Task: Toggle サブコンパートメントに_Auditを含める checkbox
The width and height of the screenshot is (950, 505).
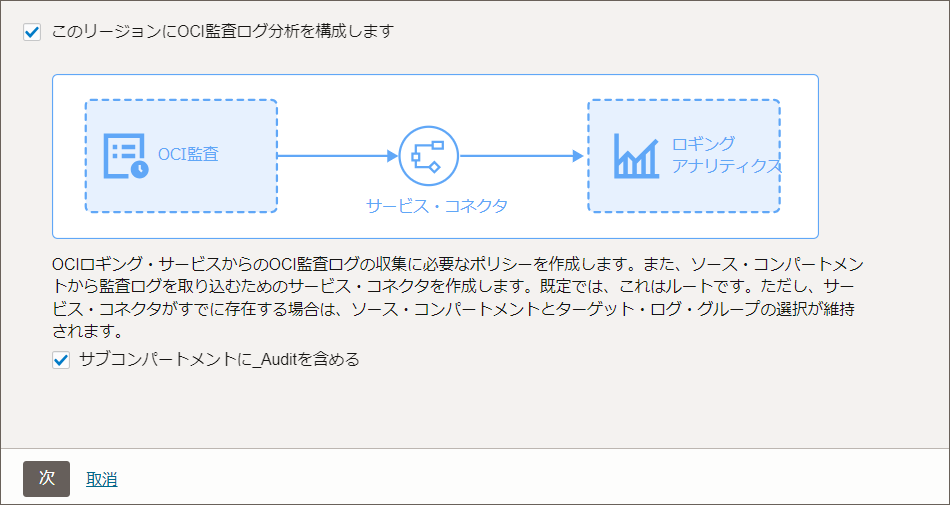Action: pos(61,361)
